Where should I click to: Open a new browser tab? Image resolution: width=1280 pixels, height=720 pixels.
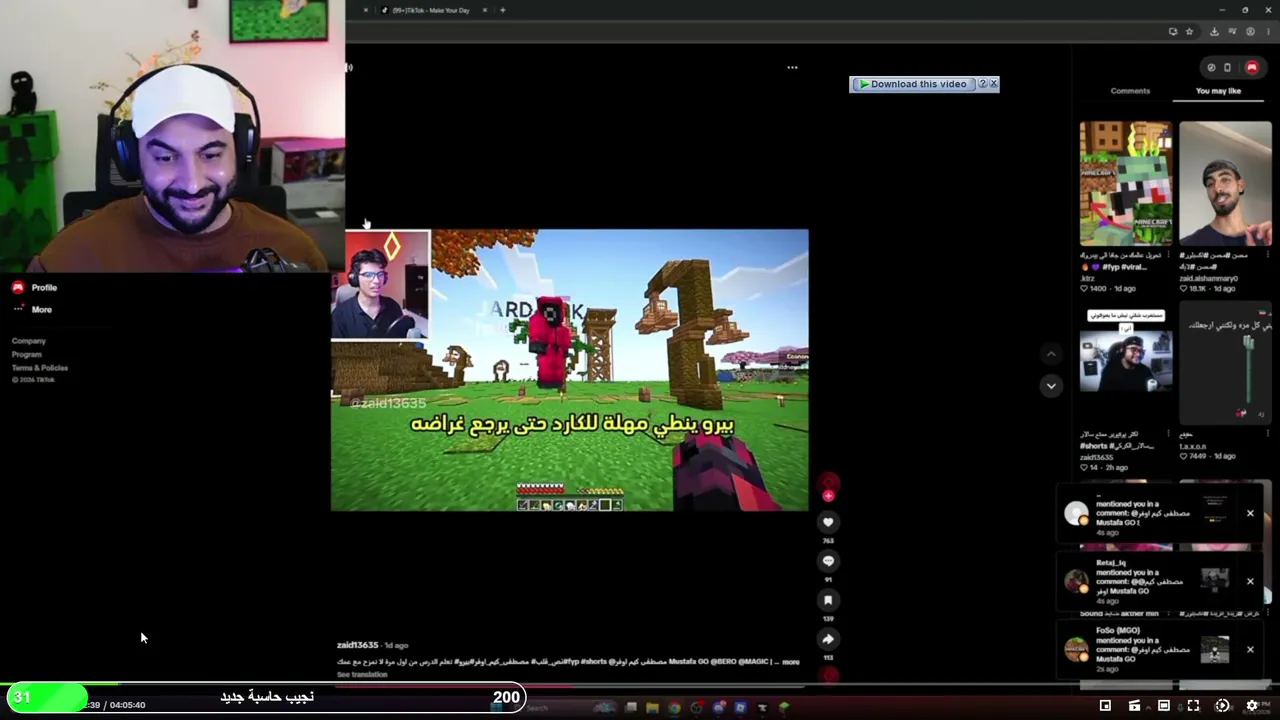(502, 10)
